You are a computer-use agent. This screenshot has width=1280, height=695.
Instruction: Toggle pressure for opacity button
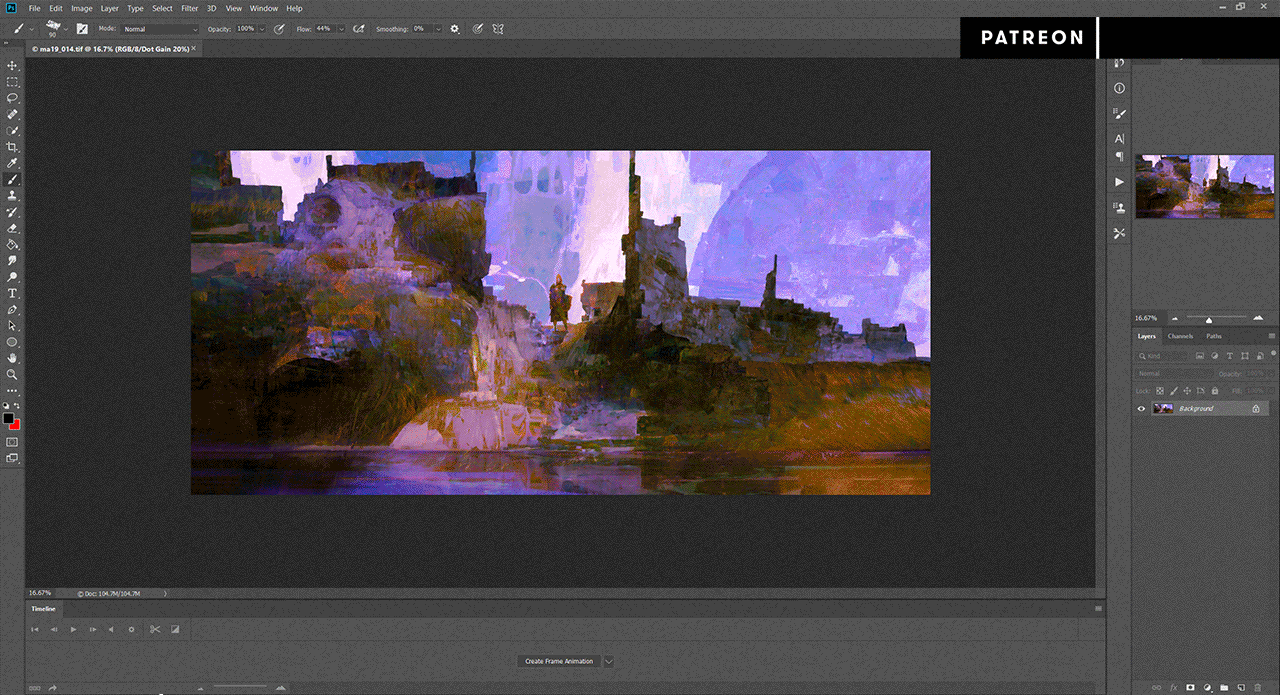tap(278, 29)
